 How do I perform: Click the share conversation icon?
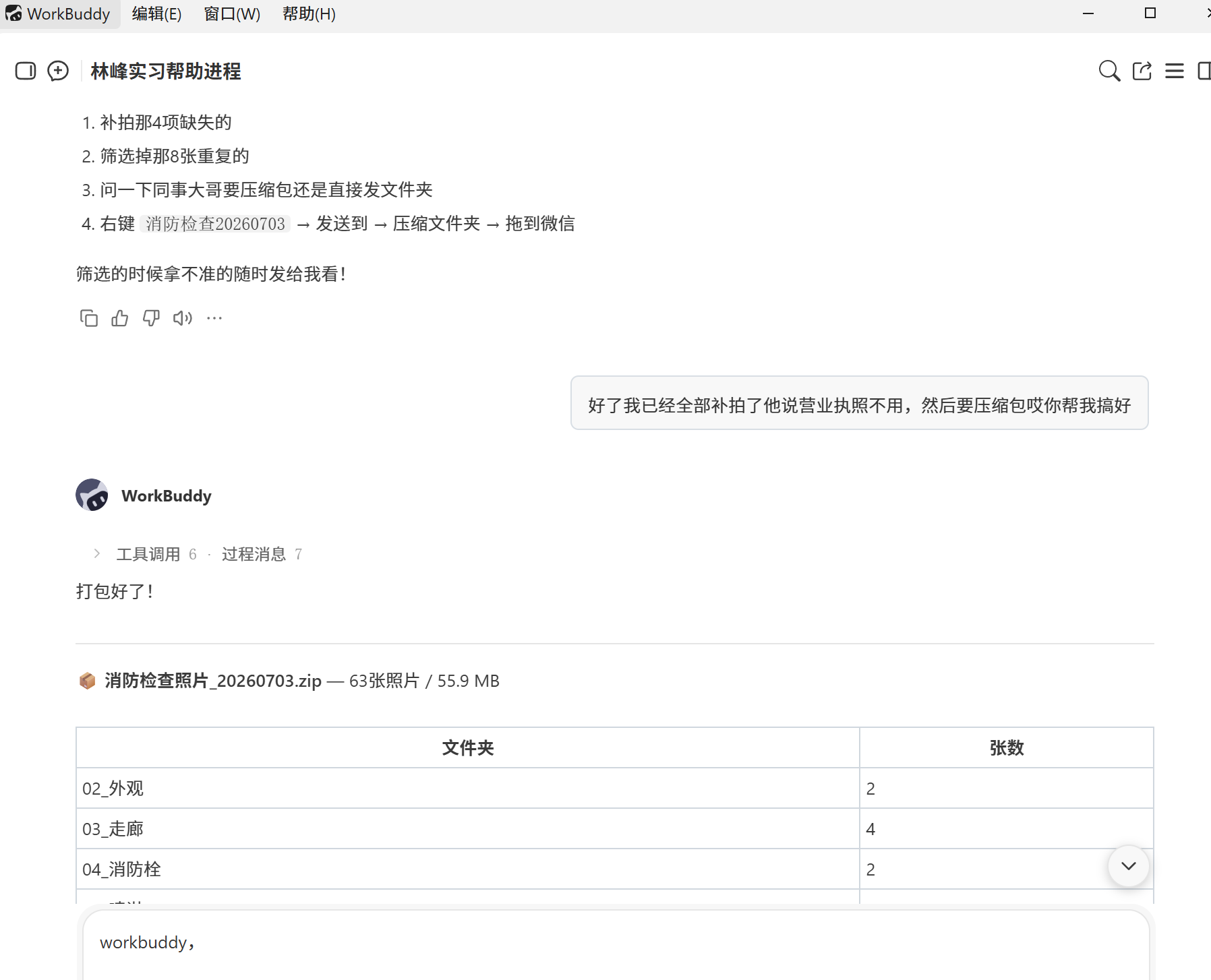(x=1142, y=71)
